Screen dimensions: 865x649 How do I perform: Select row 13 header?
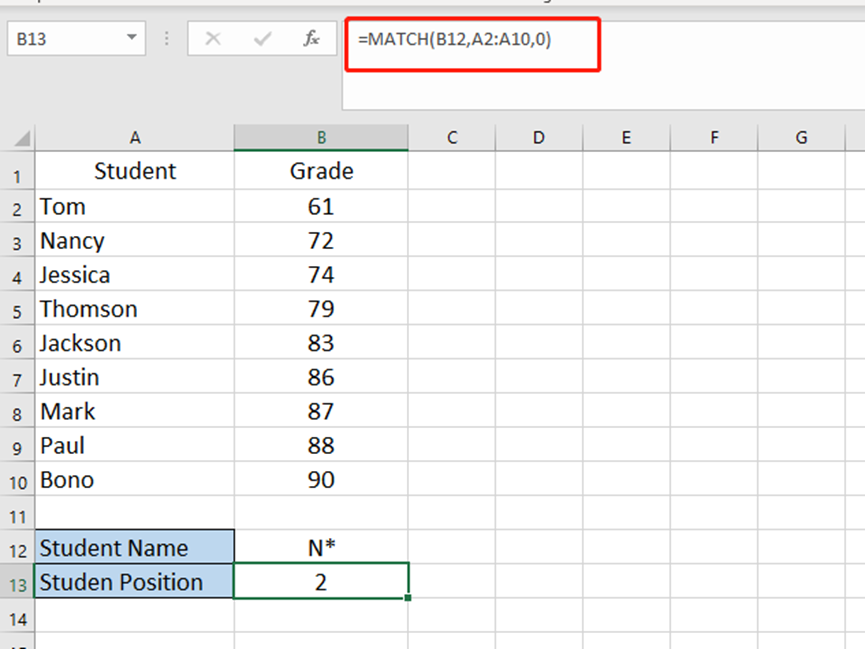[x=17, y=582]
